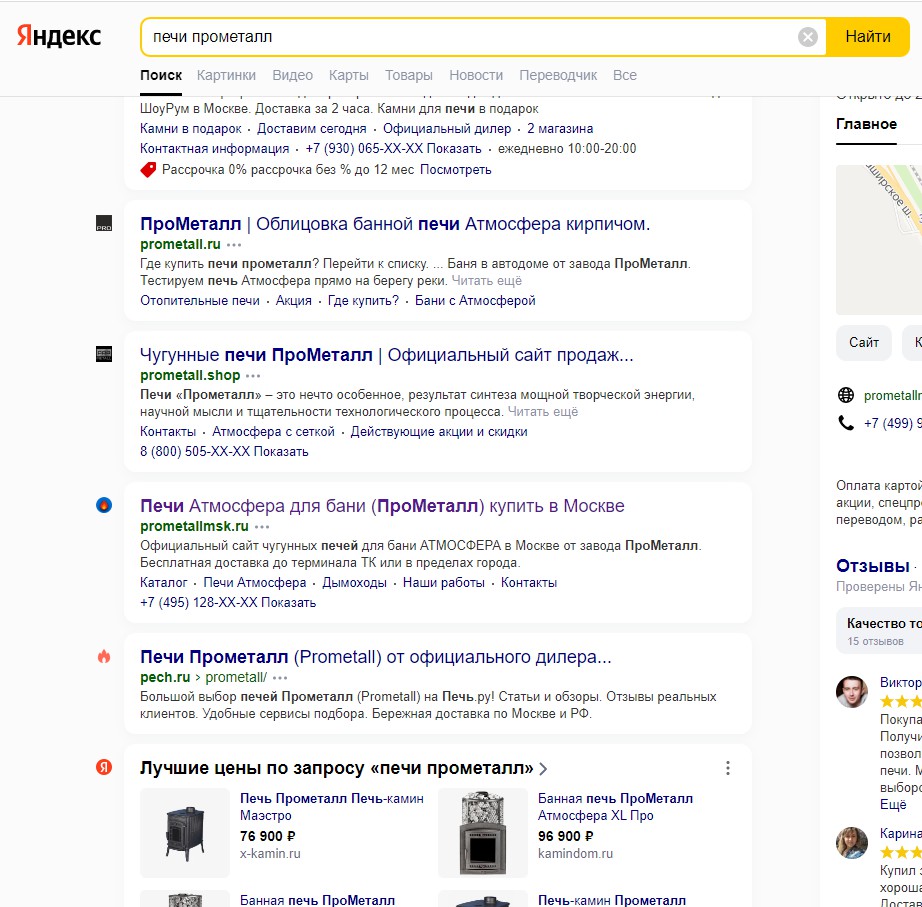Click the red Yandex favicon beside Лучшие цены

point(104,767)
